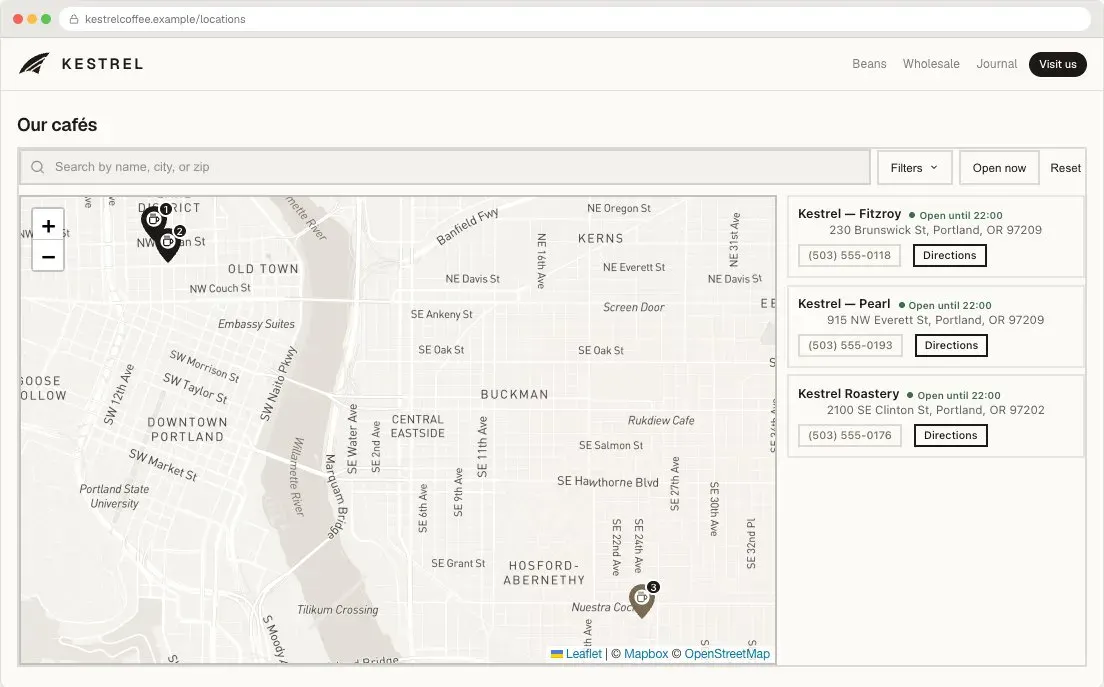Select the Kestrel Roastery title
The image size is (1104, 687).
click(848, 394)
